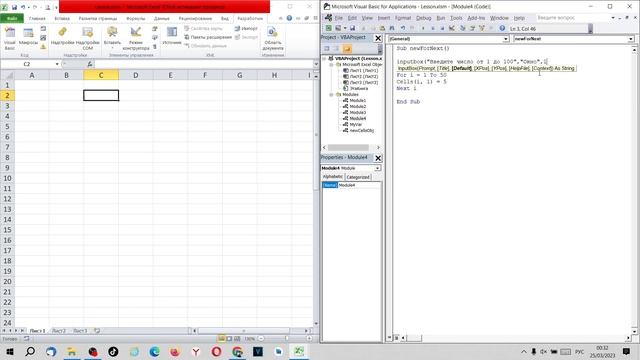Viewport: 640px width, 360px height.
Task: Click zoom in plus button in Excel status bar
Action: tap(309, 338)
